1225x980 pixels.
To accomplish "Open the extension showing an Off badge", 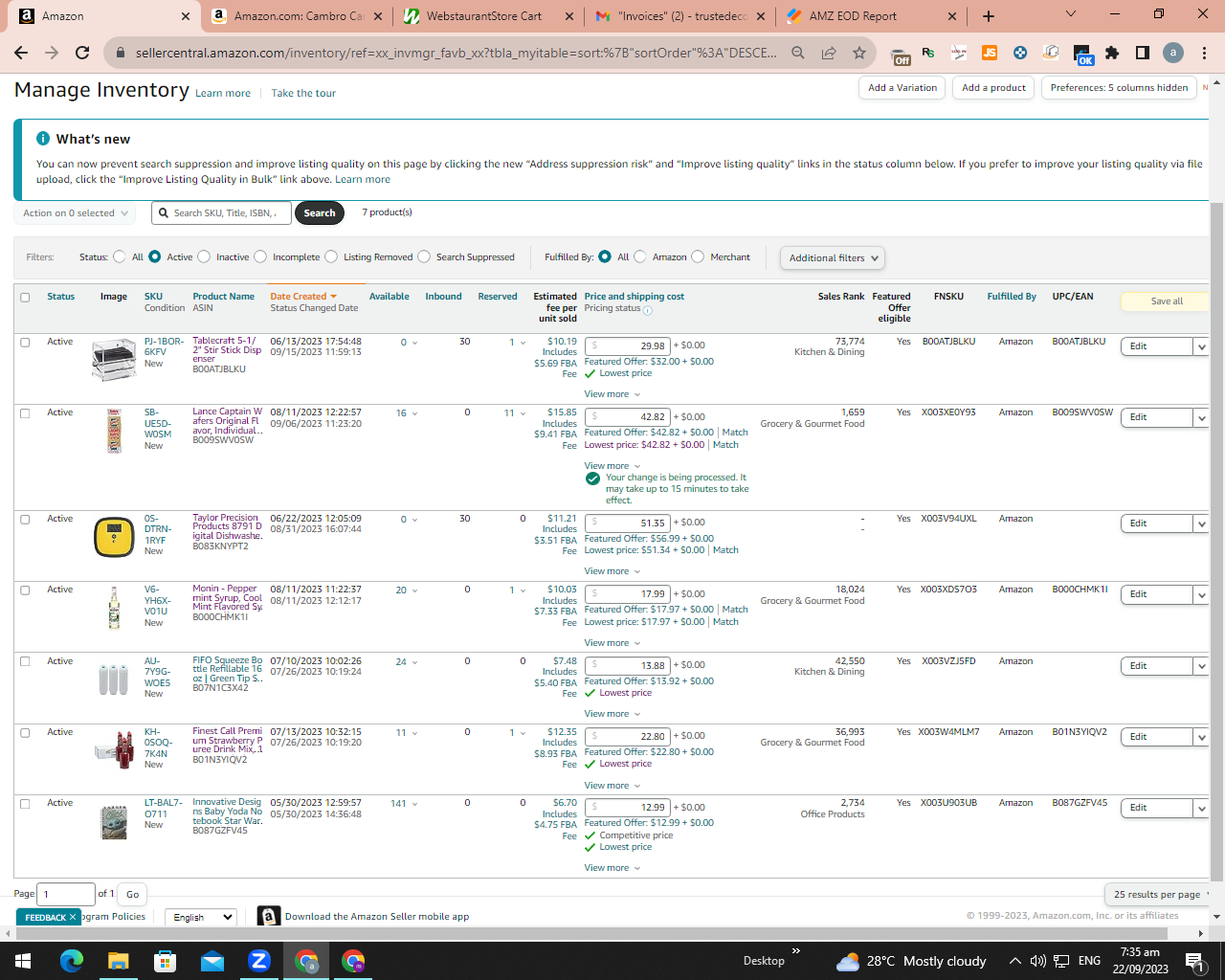I will pos(899,56).
